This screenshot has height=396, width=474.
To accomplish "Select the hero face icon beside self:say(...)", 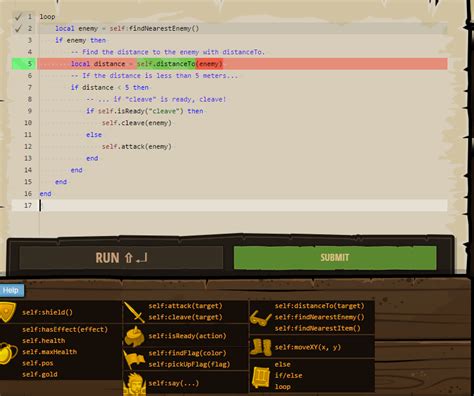I will click(135, 384).
